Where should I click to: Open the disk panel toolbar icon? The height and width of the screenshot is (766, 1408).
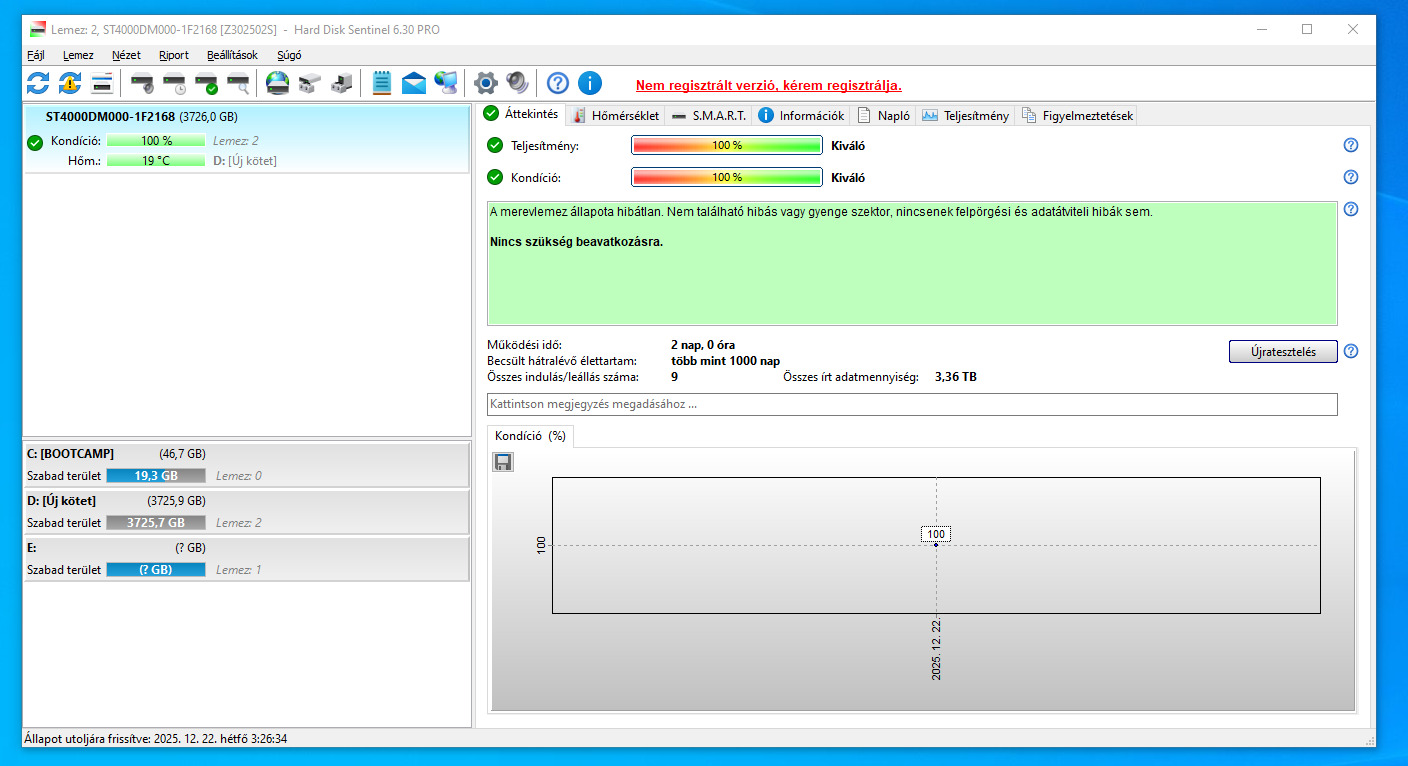[x=101, y=83]
